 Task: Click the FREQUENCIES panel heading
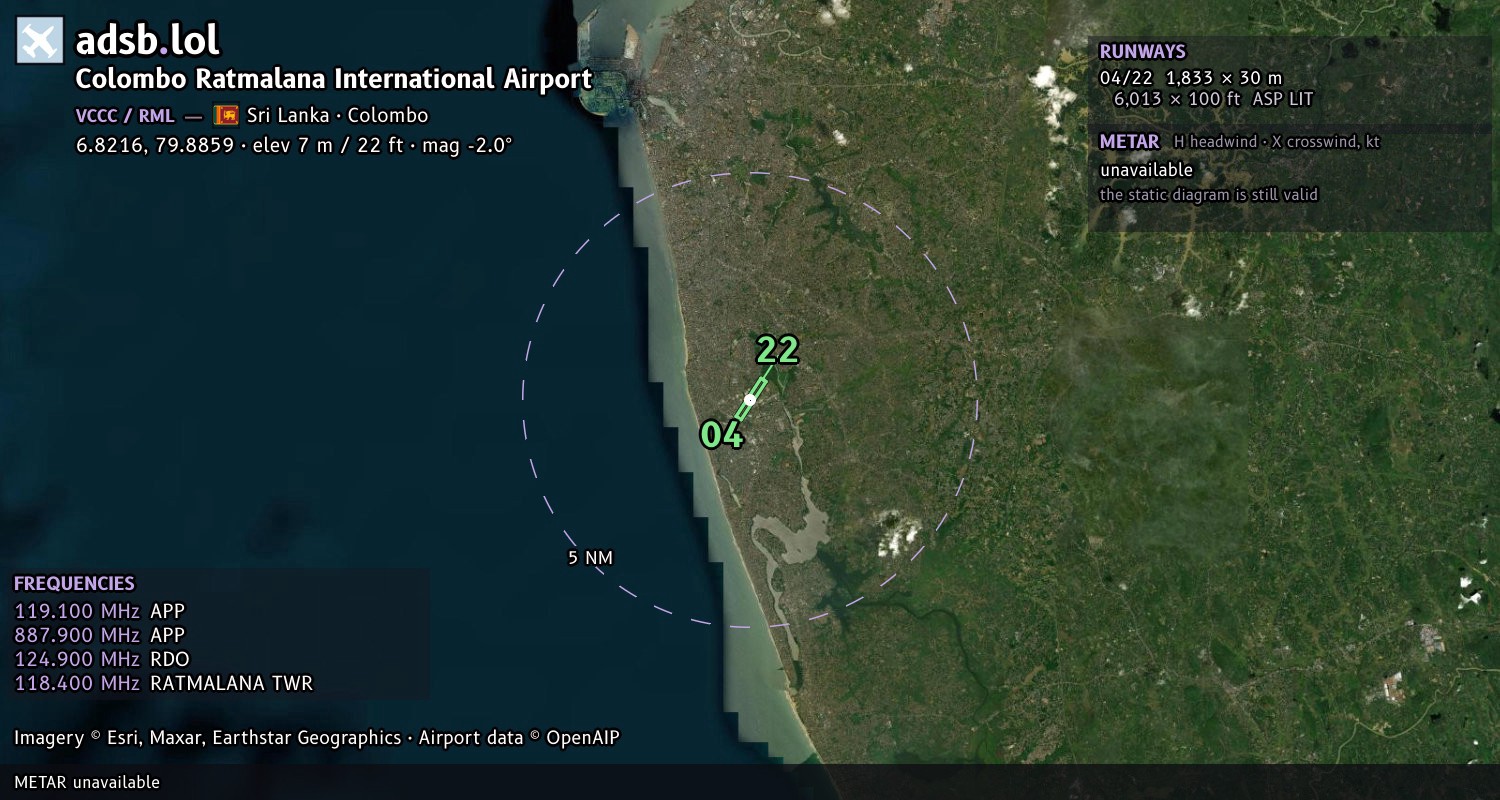click(x=74, y=583)
